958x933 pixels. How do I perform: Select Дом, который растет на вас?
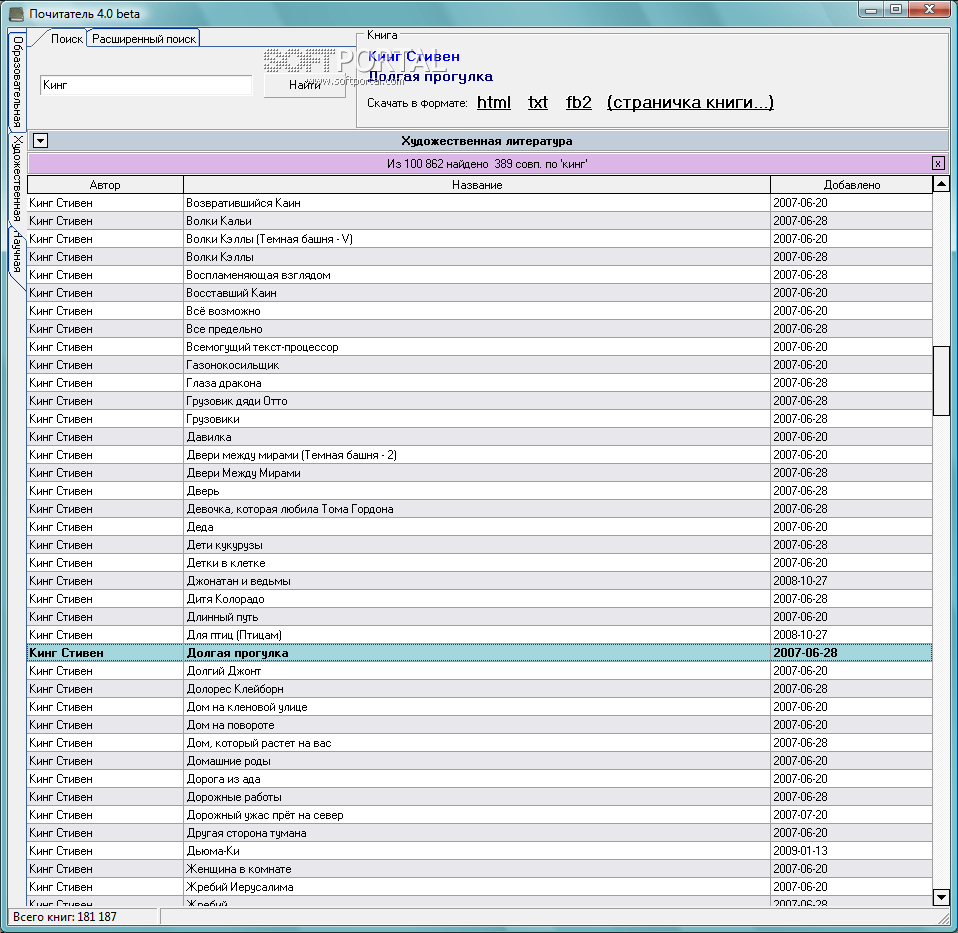point(480,744)
